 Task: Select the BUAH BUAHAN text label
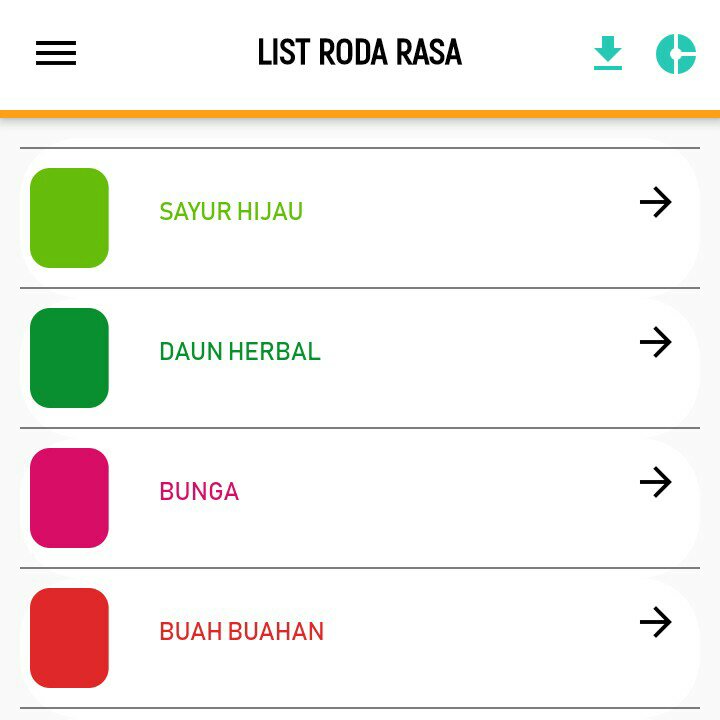click(242, 632)
